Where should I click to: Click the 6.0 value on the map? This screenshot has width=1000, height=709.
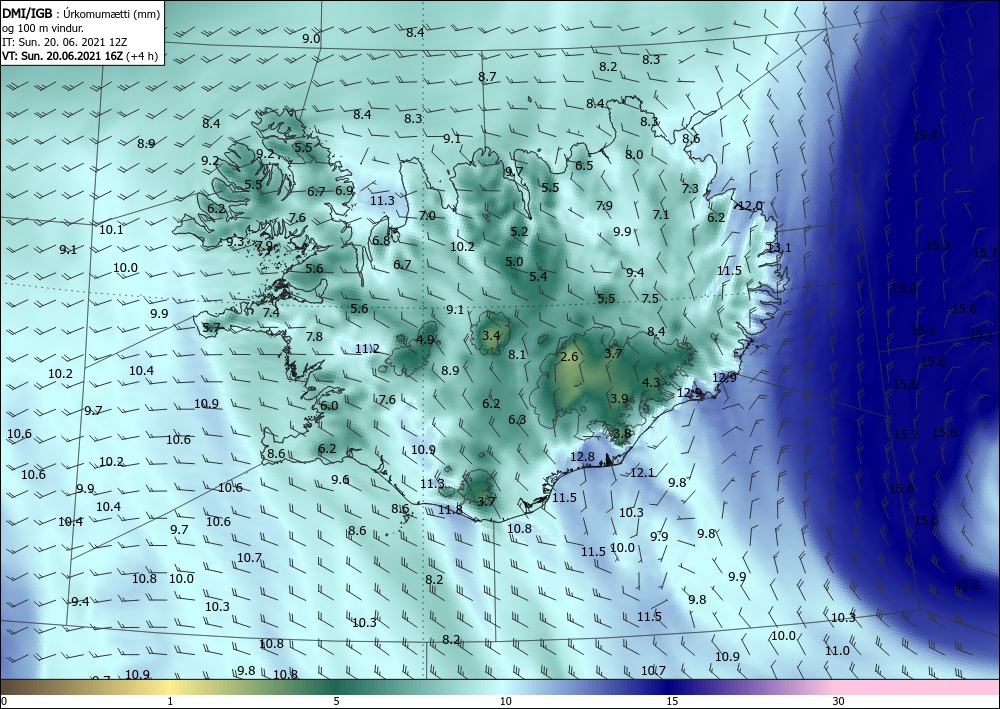[329, 406]
